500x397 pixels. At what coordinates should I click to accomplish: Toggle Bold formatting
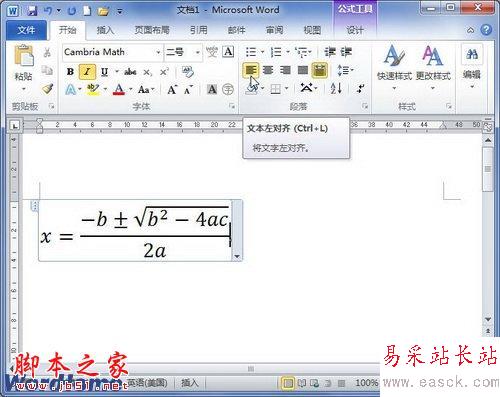pyautogui.click(x=70, y=71)
